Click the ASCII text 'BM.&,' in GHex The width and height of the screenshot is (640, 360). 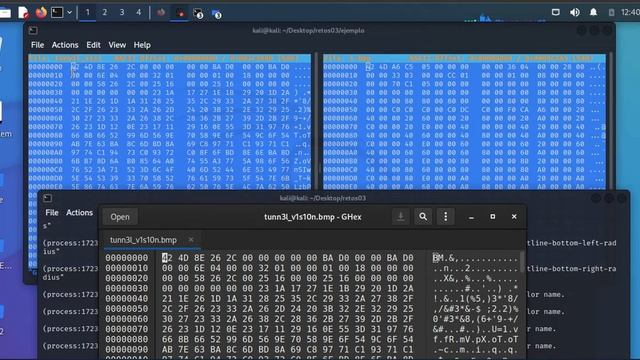[446, 258]
